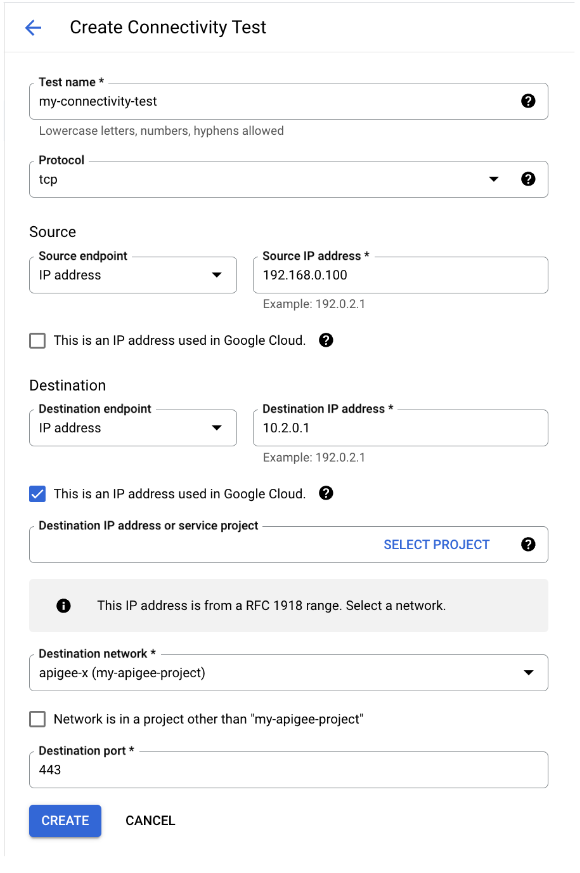This screenshot has width=580, height=873.
Task: Enable the source IP used in Google Cloud checkbox
Action: (37, 340)
